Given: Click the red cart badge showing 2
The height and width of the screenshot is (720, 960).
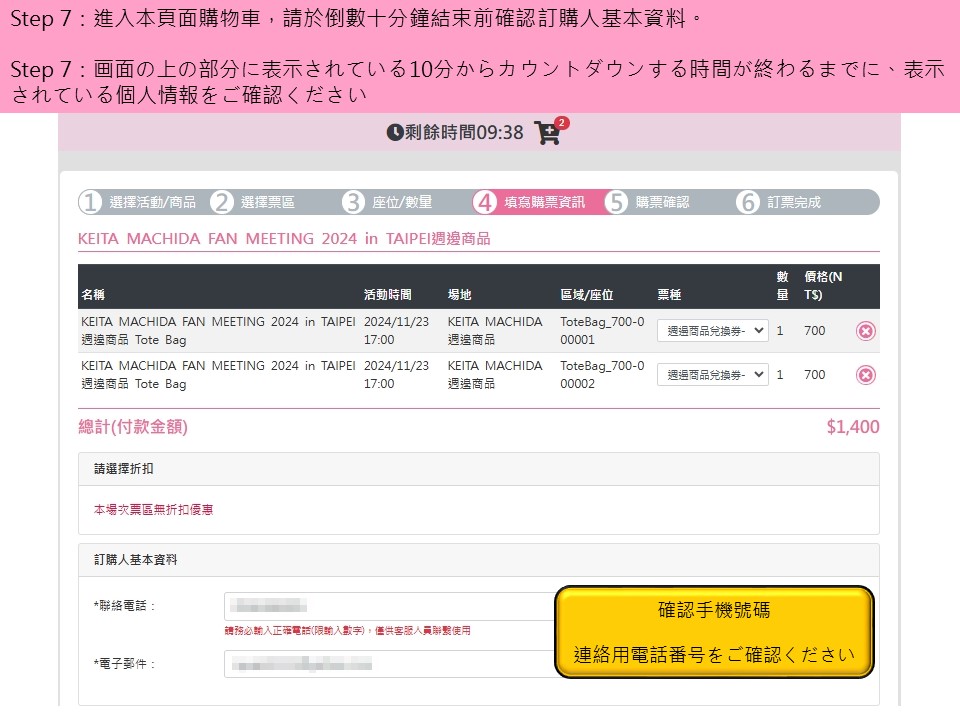Looking at the screenshot, I should pyautogui.click(x=561, y=123).
